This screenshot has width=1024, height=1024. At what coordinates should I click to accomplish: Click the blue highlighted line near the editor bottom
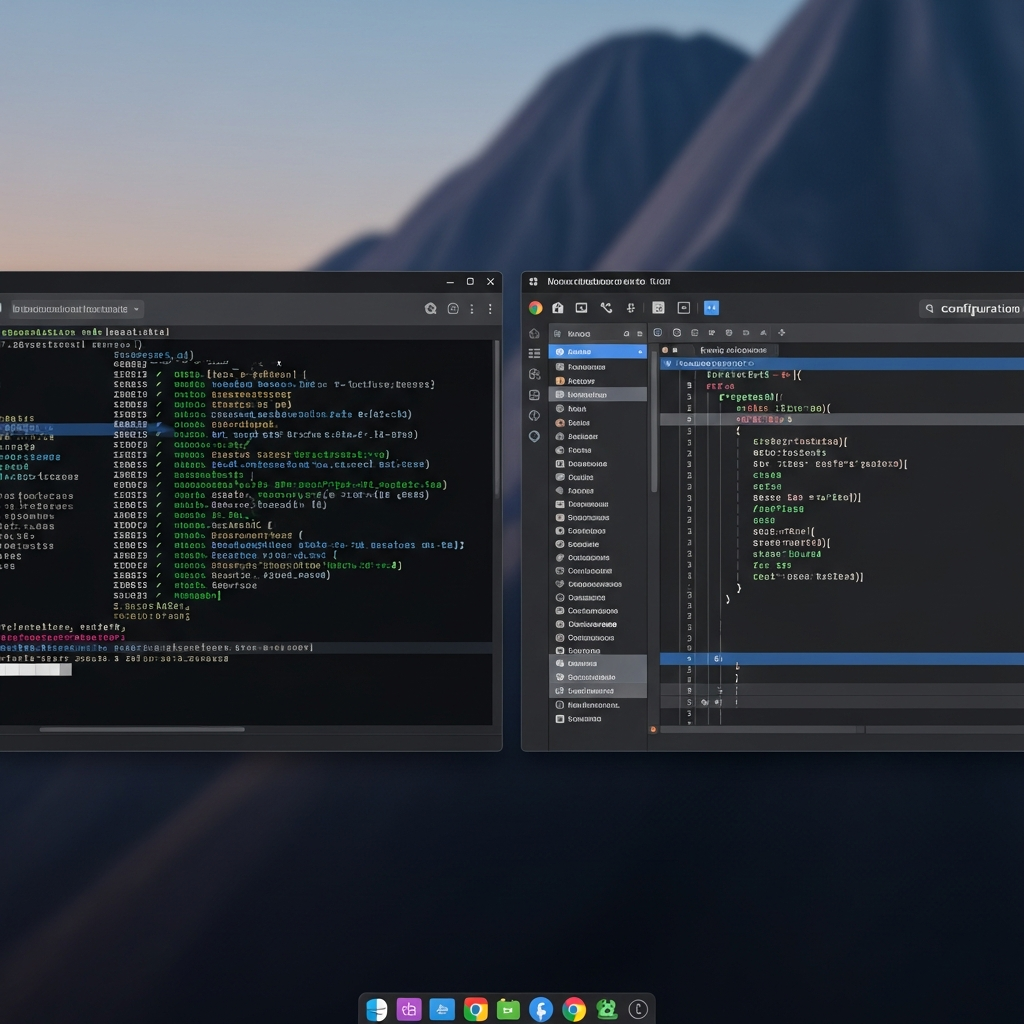[x=842, y=659]
